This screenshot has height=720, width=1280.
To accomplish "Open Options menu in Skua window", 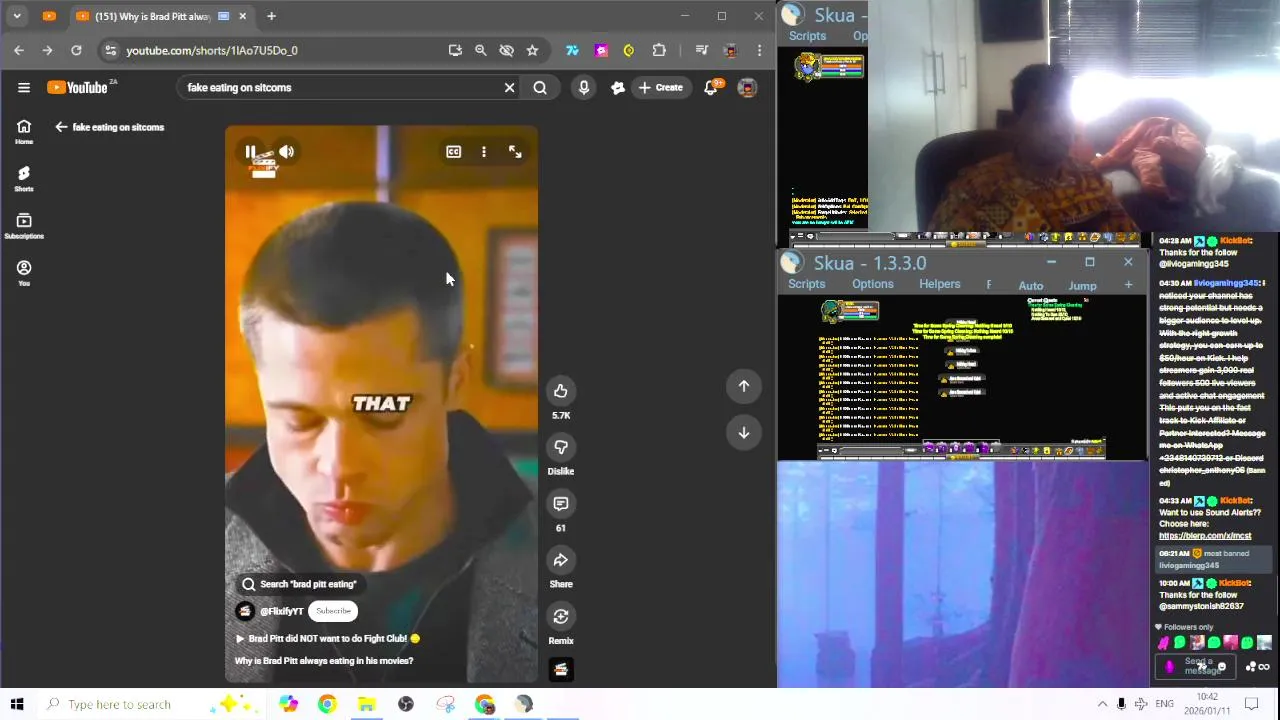I will pyautogui.click(x=873, y=284).
